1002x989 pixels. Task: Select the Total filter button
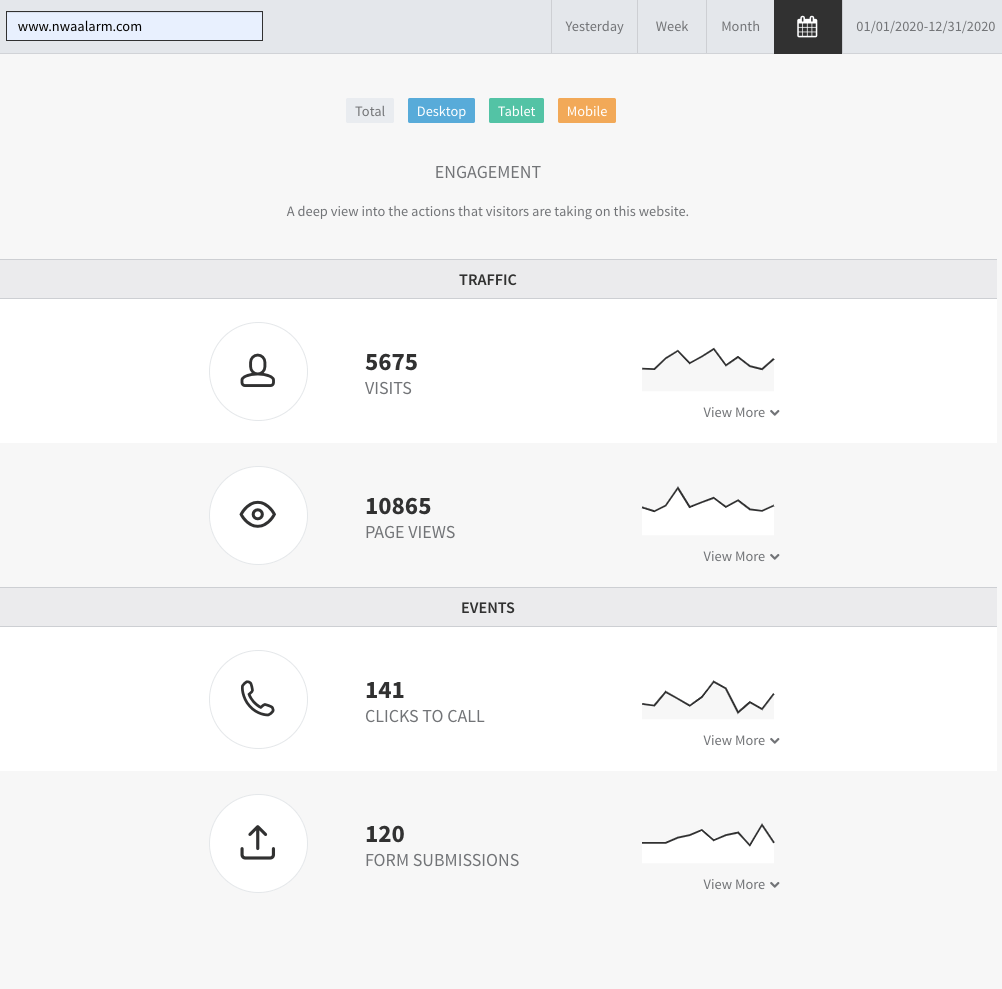pos(370,111)
